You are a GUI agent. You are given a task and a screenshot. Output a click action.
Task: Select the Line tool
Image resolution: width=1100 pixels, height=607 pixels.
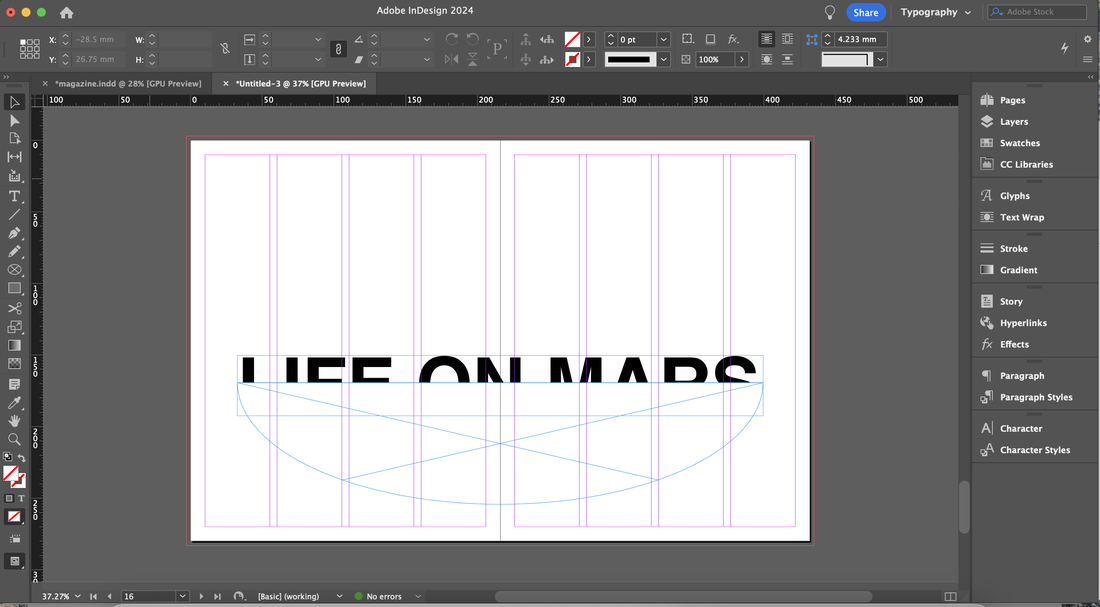pos(14,215)
